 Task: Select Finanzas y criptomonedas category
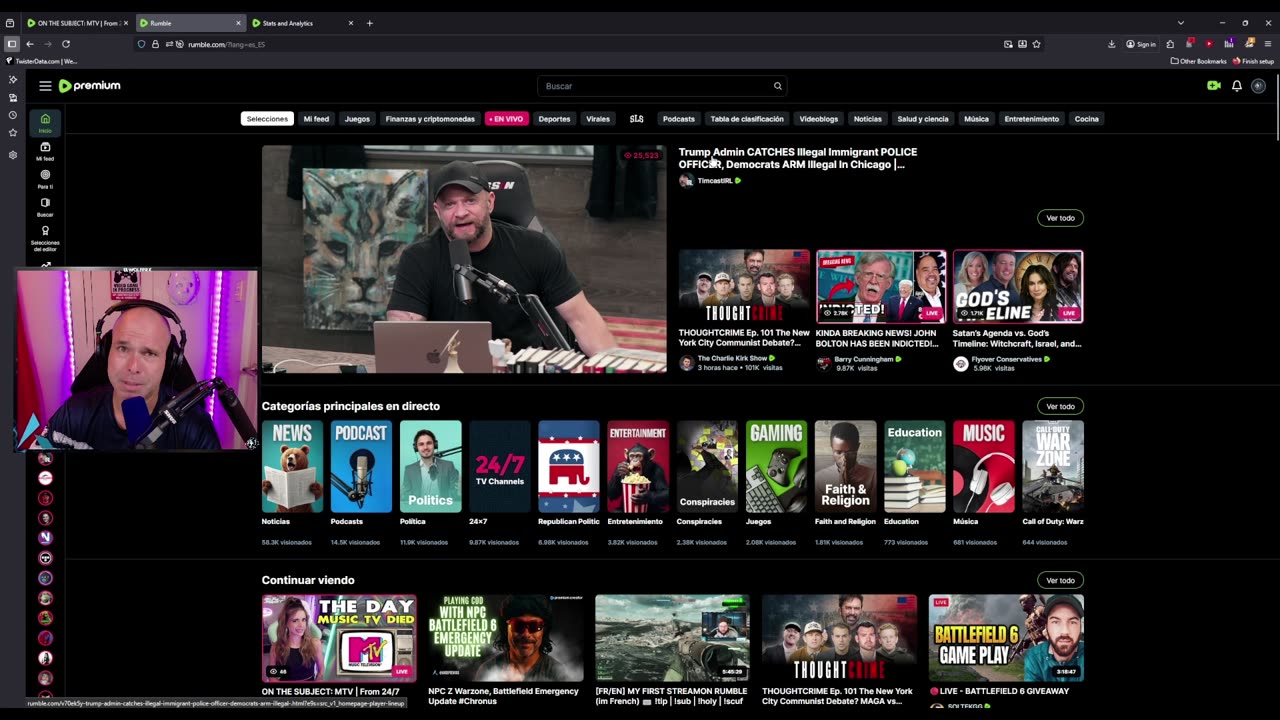[430, 119]
